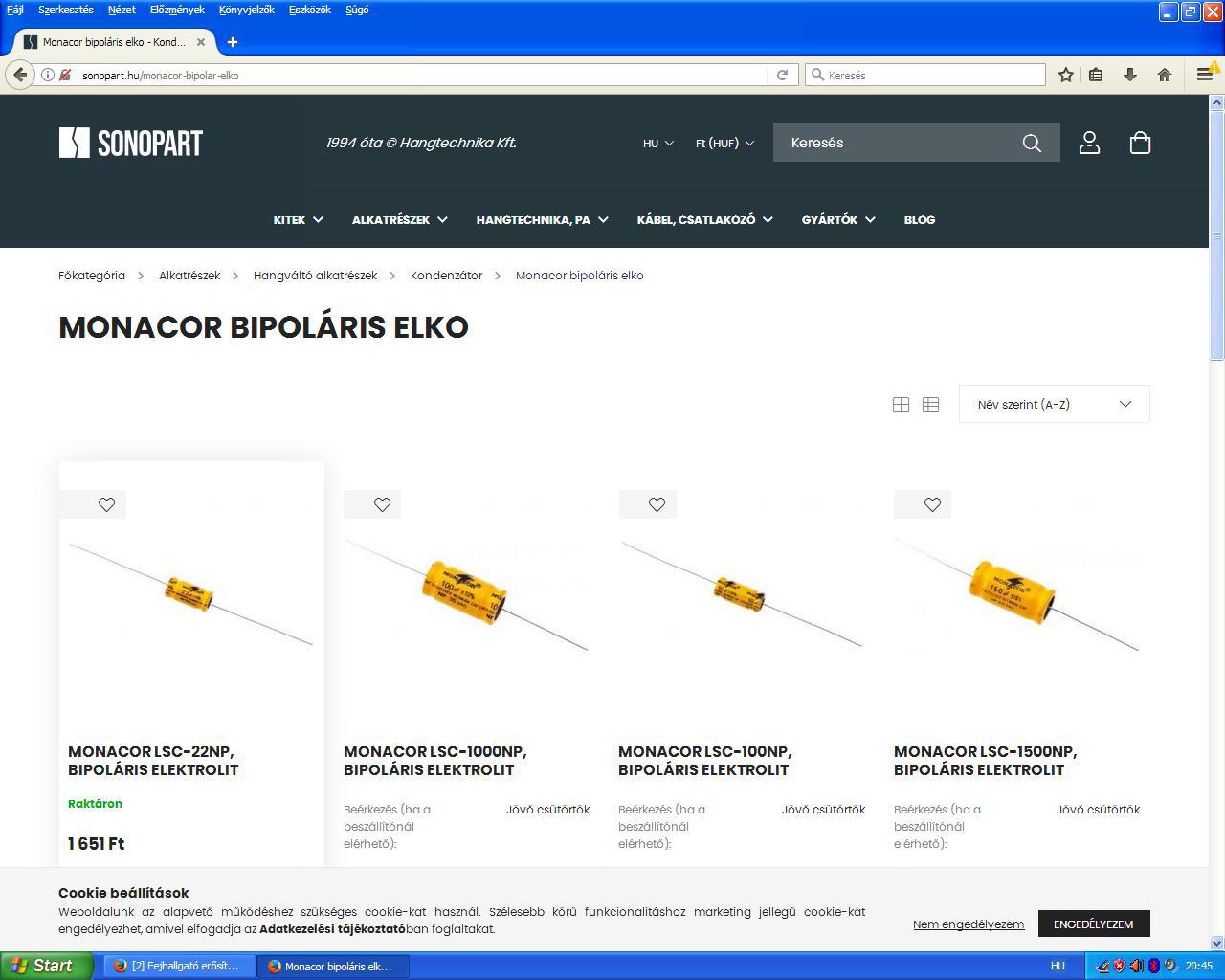Screen dimensions: 1225x980
Task: Open the user account icon
Action: click(1089, 143)
